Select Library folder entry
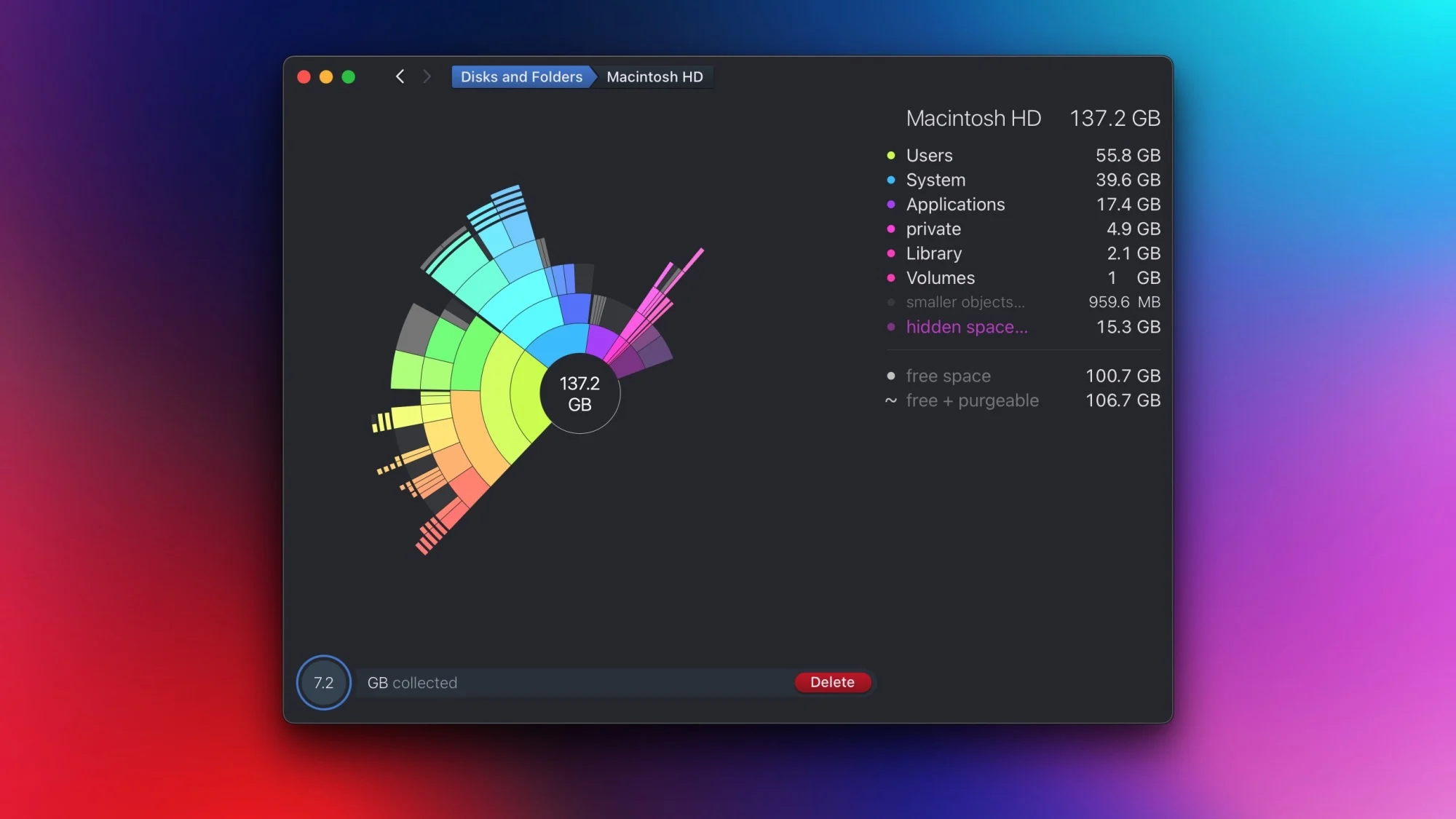The width and height of the screenshot is (1456, 819). pos(934,253)
